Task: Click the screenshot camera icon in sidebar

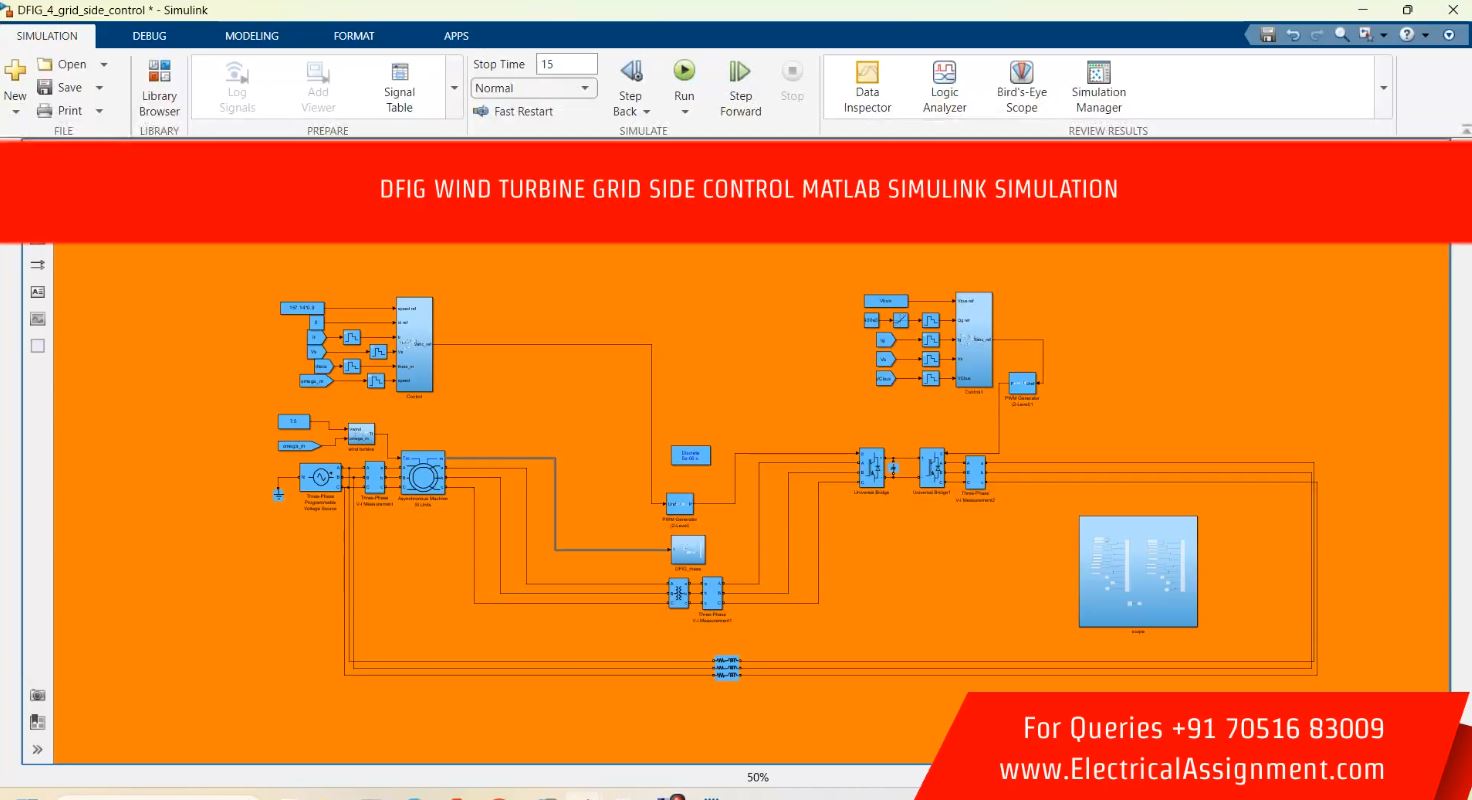Action: pyautogui.click(x=38, y=695)
